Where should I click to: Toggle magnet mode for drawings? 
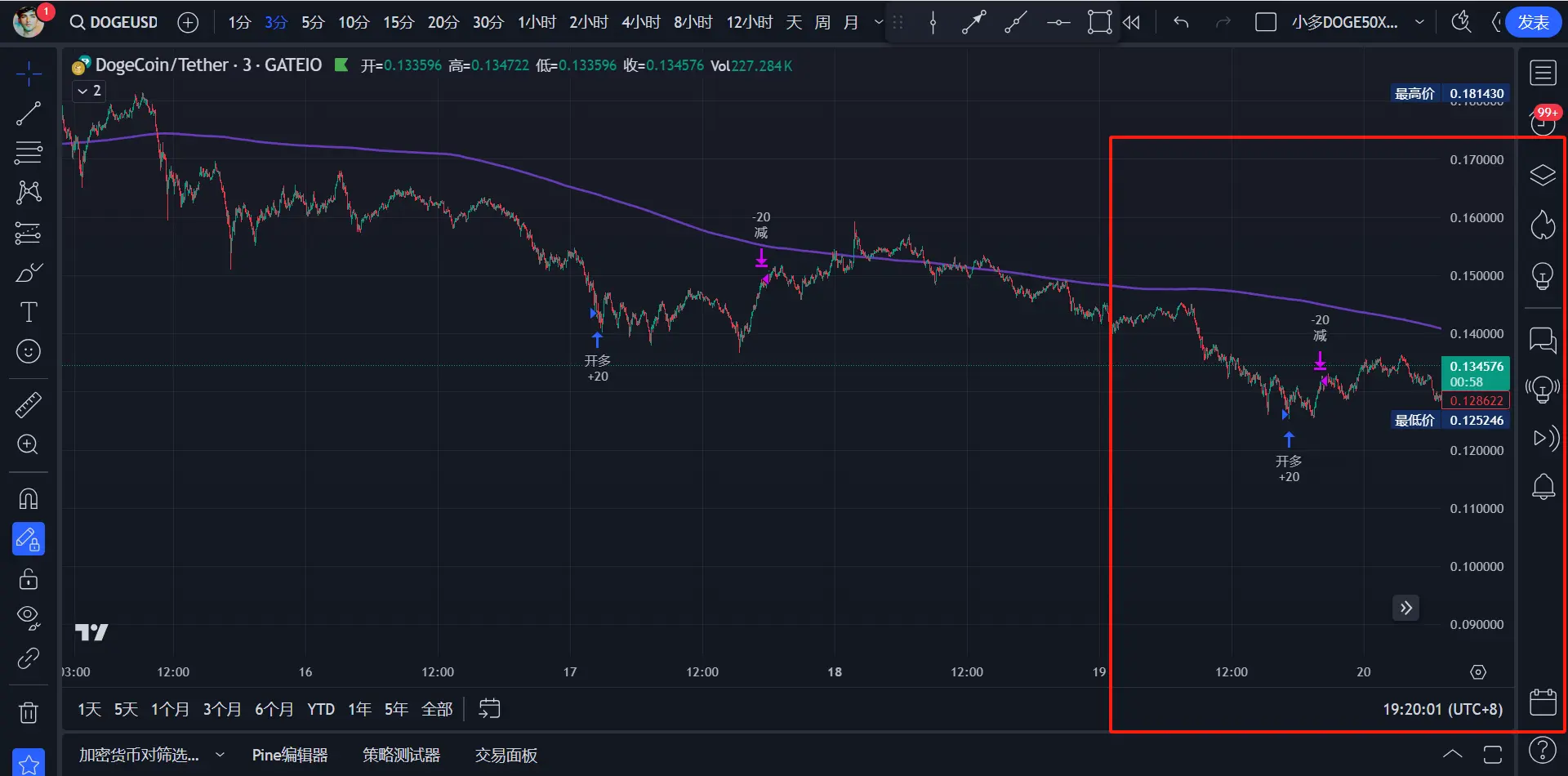pos(29,499)
